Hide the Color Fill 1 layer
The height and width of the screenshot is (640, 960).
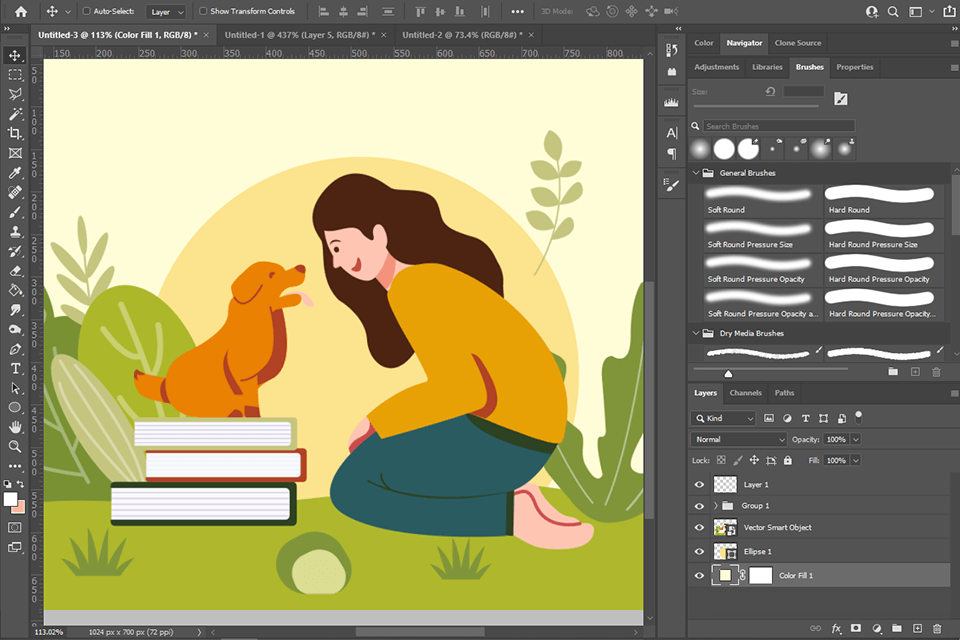[699, 576]
